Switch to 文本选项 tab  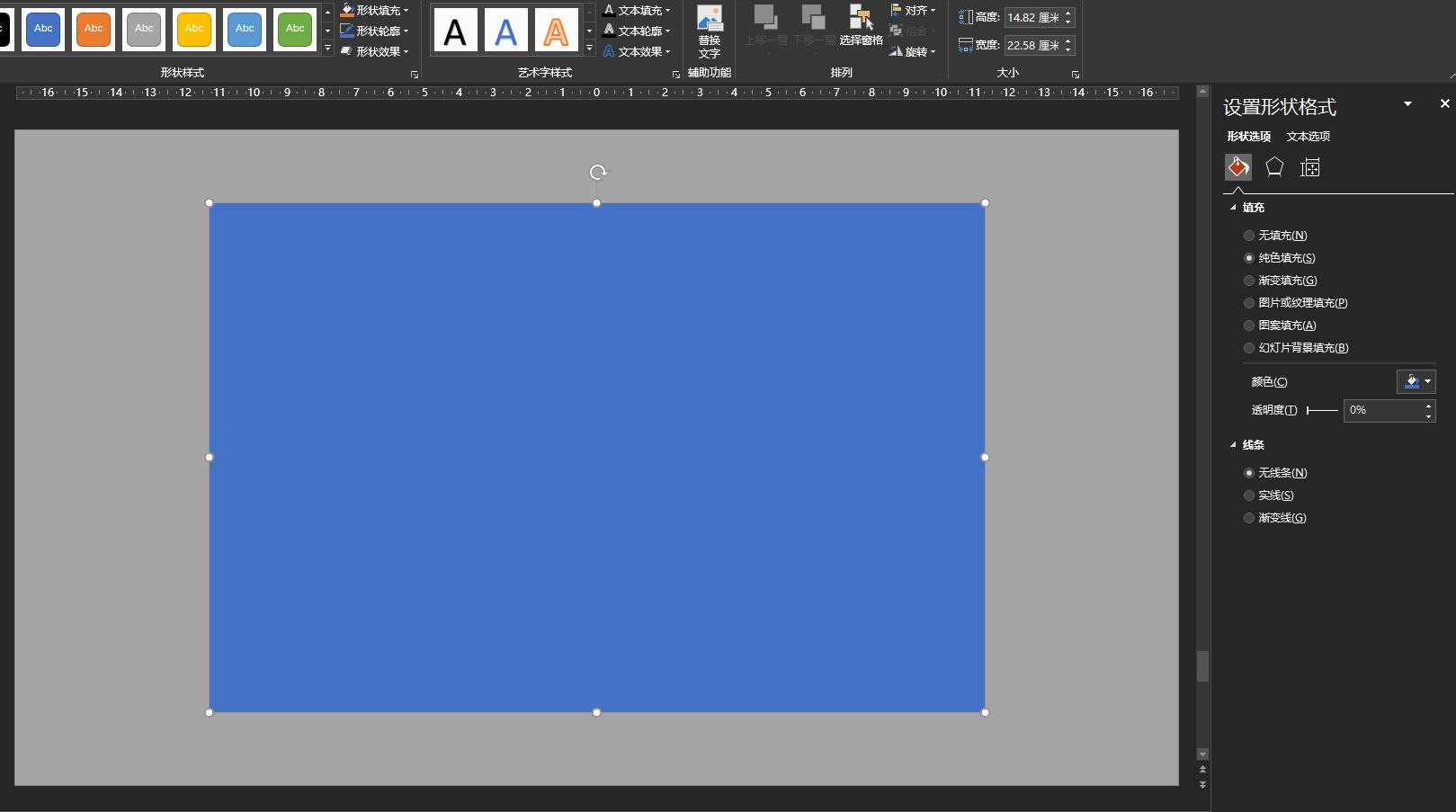tap(1308, 137)
